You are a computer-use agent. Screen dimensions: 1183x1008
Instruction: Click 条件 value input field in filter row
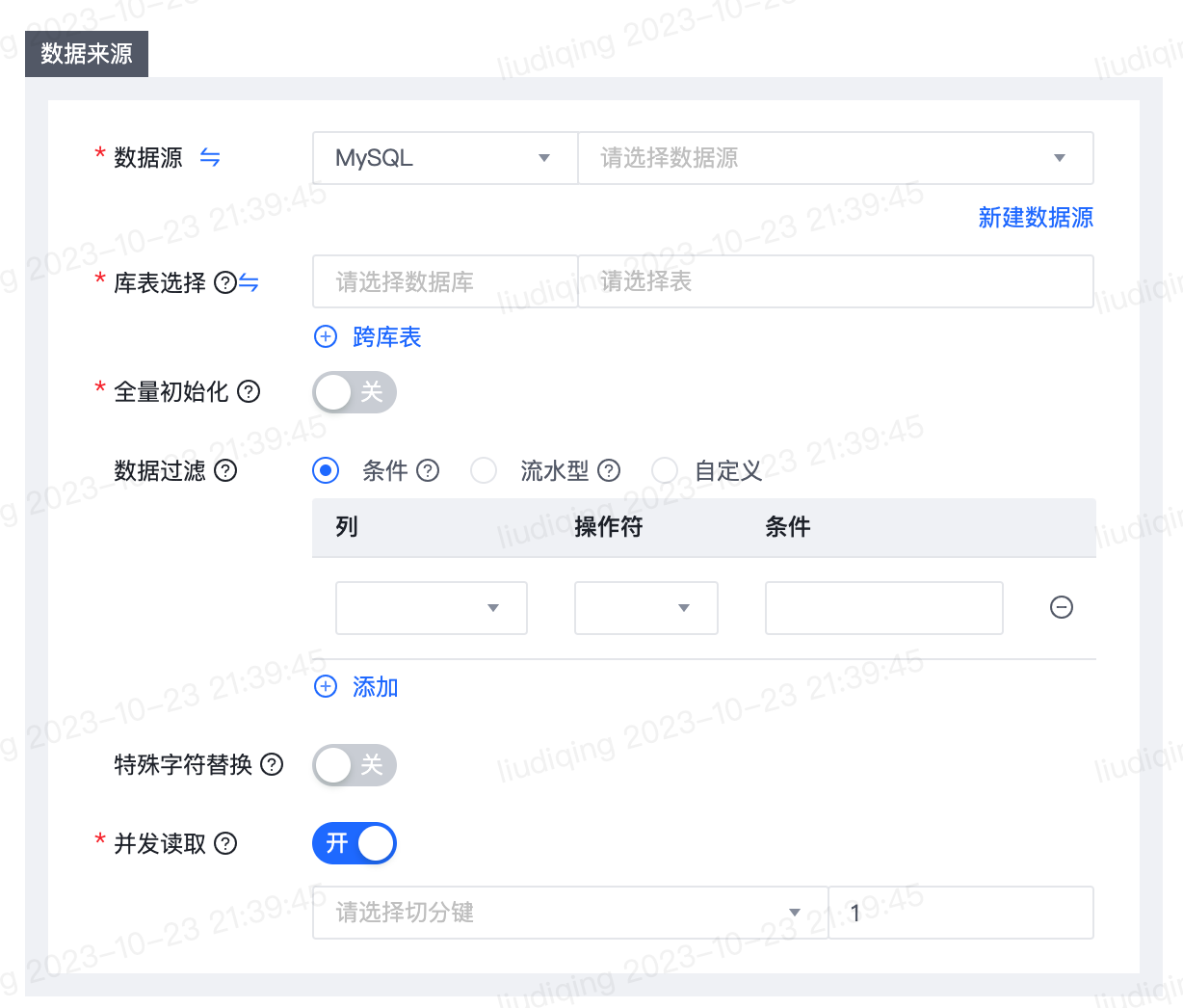pyautogui.click(x=884, y=608)
